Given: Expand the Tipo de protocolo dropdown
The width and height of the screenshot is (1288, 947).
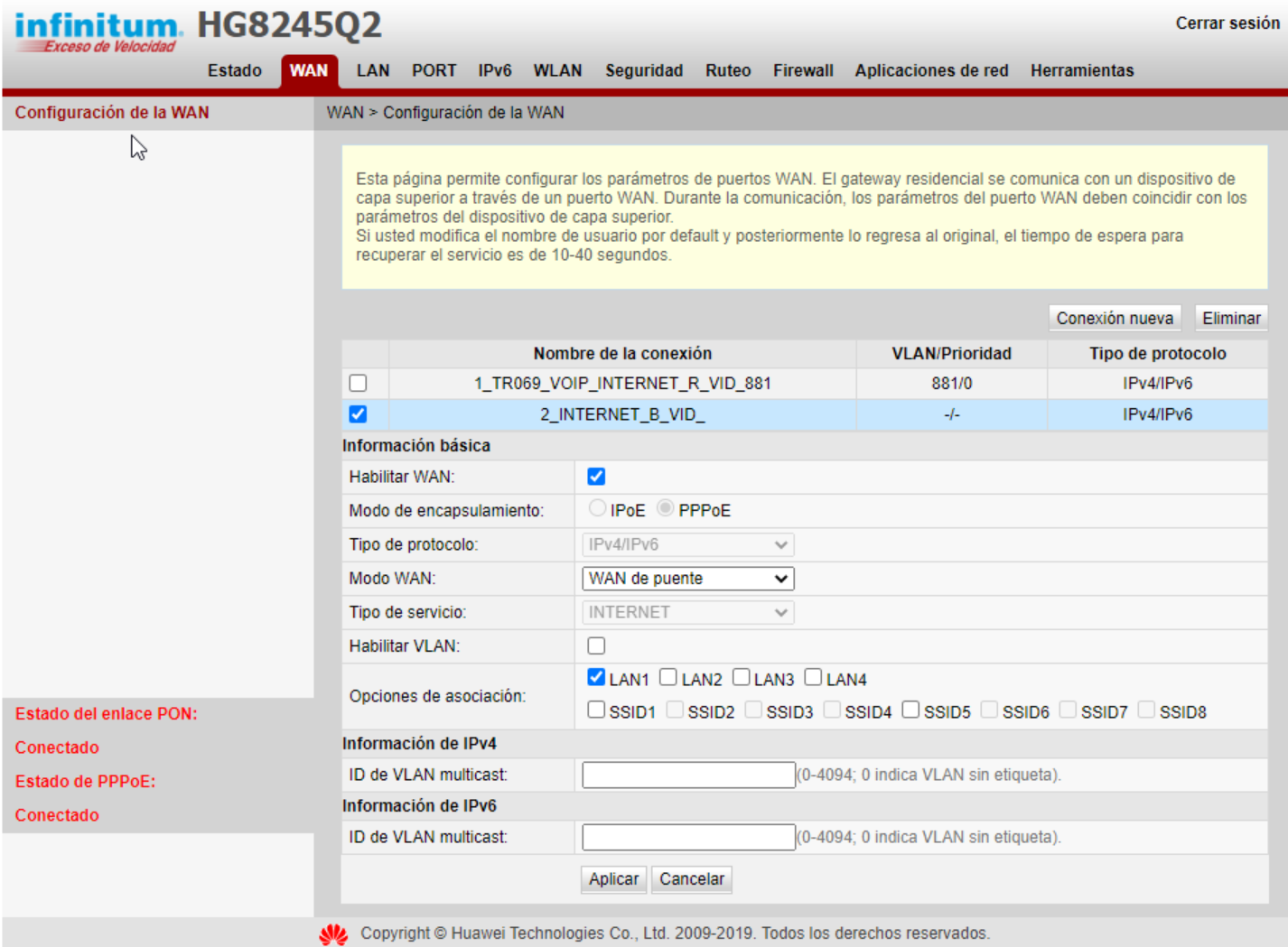Looking at the screenshot, I should [687, 544].
